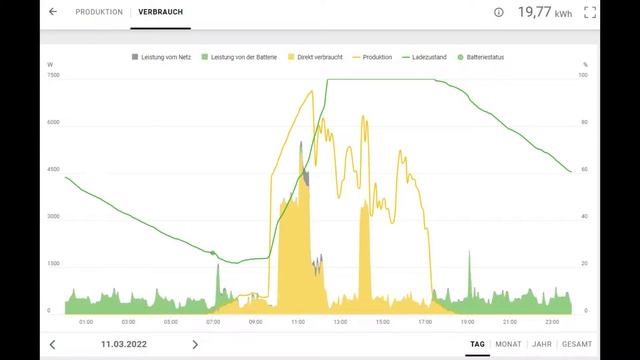The height and width of the screenshot is (360, 640).
Task: Toggle the Batteriestatus legend entry
Action: coord(480,57)
